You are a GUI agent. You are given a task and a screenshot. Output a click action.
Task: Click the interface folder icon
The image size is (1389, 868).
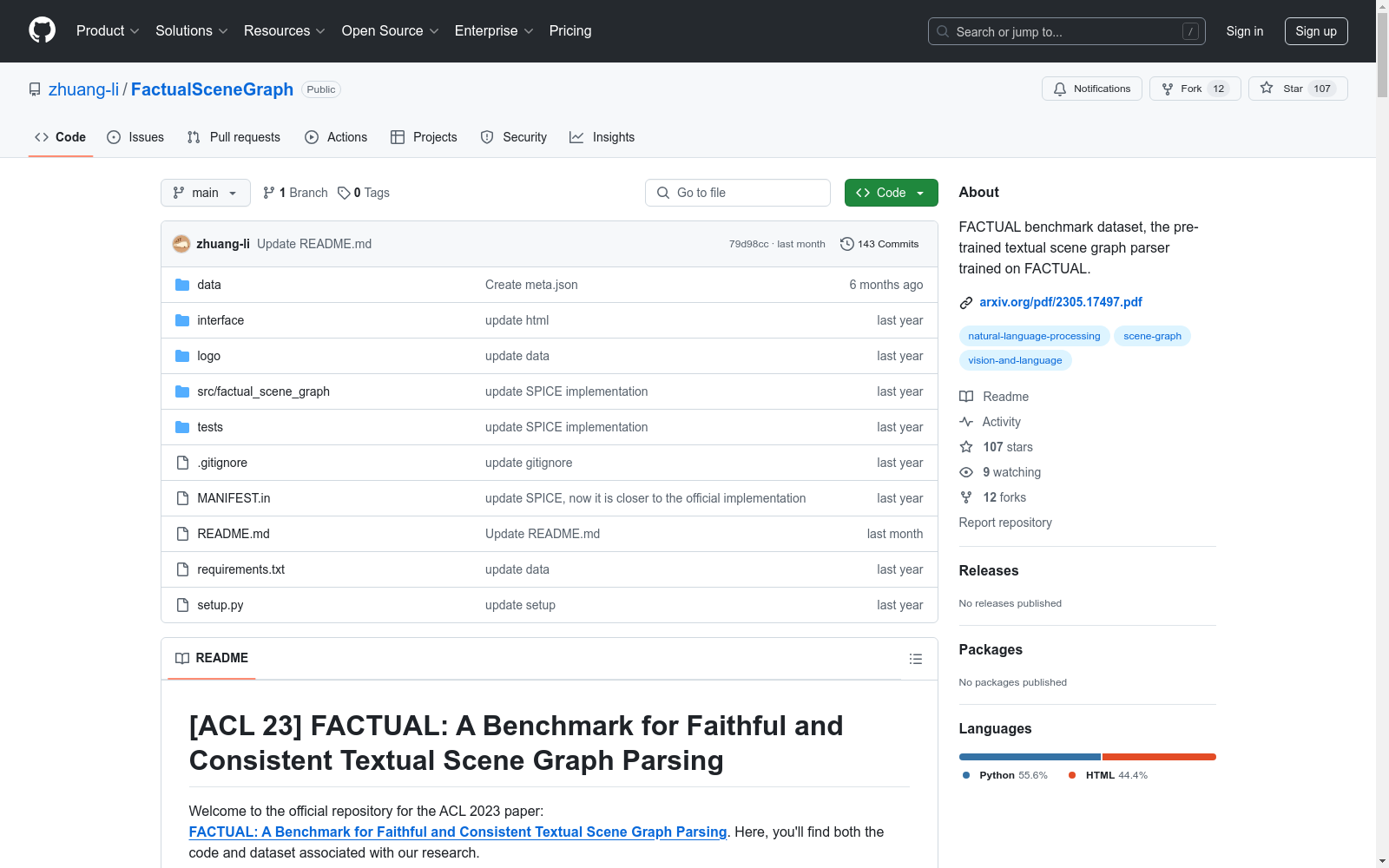182,320
